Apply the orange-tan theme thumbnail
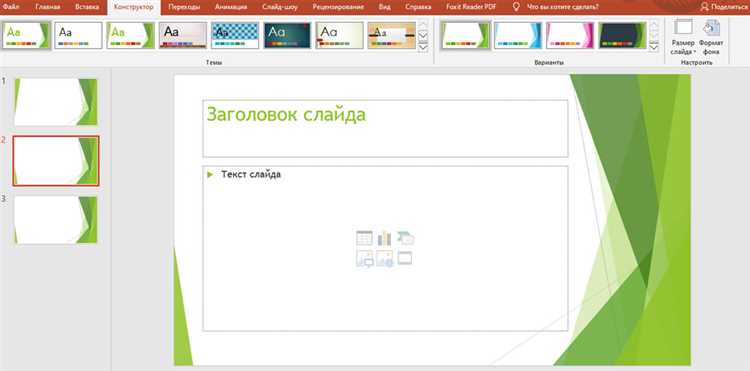This screenshot has height=371, width=750. point(392,35)
